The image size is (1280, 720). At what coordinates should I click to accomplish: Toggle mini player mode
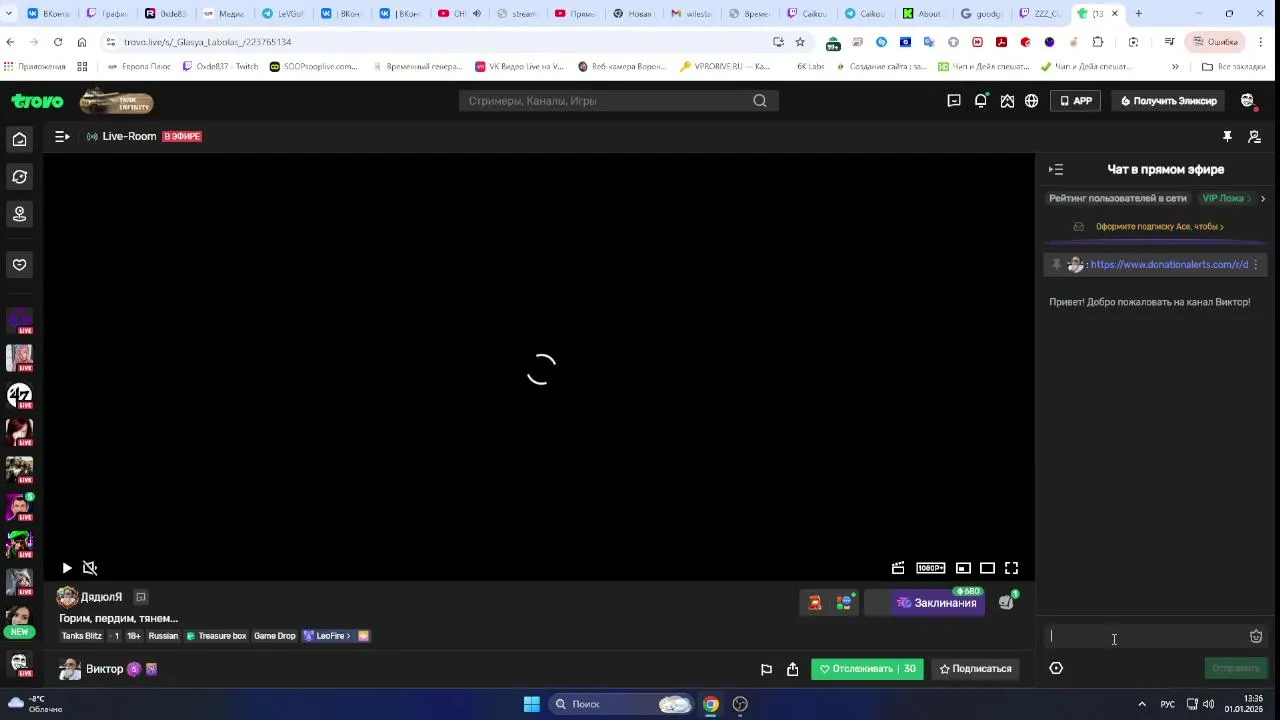pyautogui.click(x=963, y=568)
